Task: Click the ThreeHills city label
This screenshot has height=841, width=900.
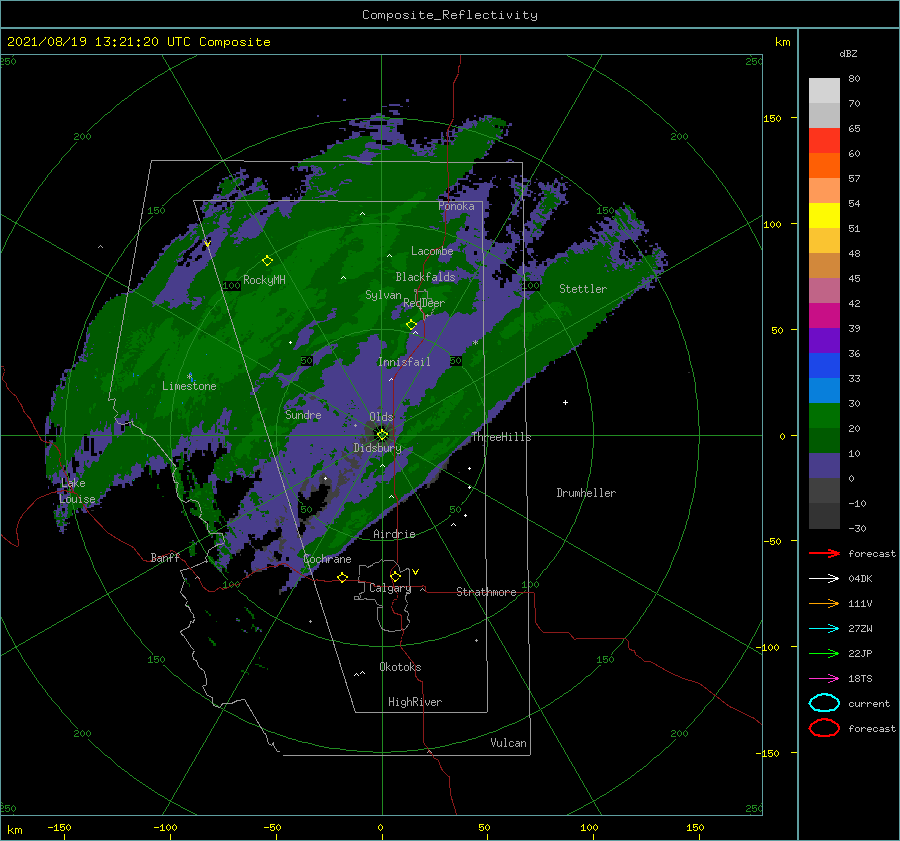Action: click(502, 437)
